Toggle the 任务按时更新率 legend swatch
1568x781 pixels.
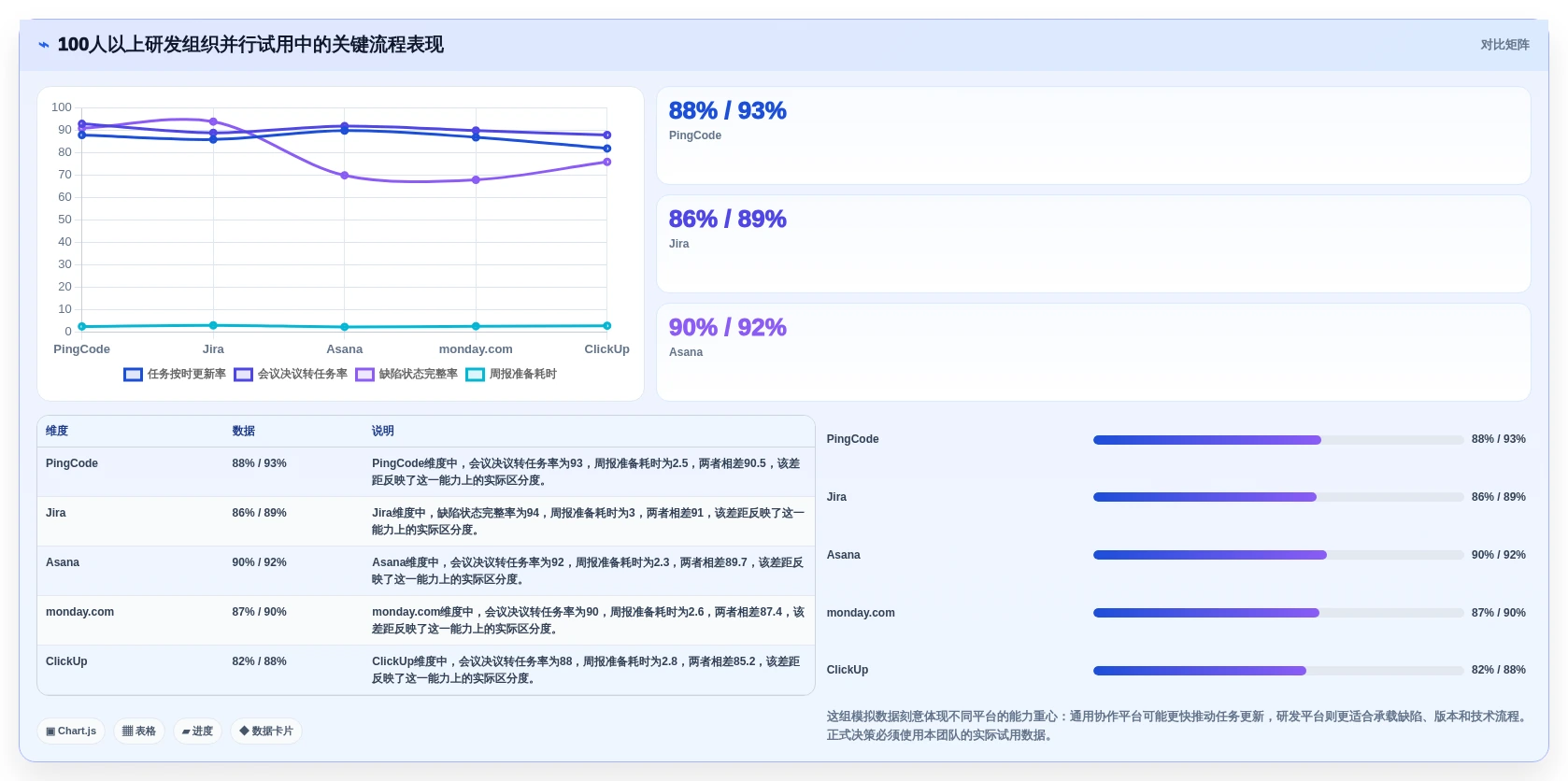pyautogui.click(x=133, y=375)
